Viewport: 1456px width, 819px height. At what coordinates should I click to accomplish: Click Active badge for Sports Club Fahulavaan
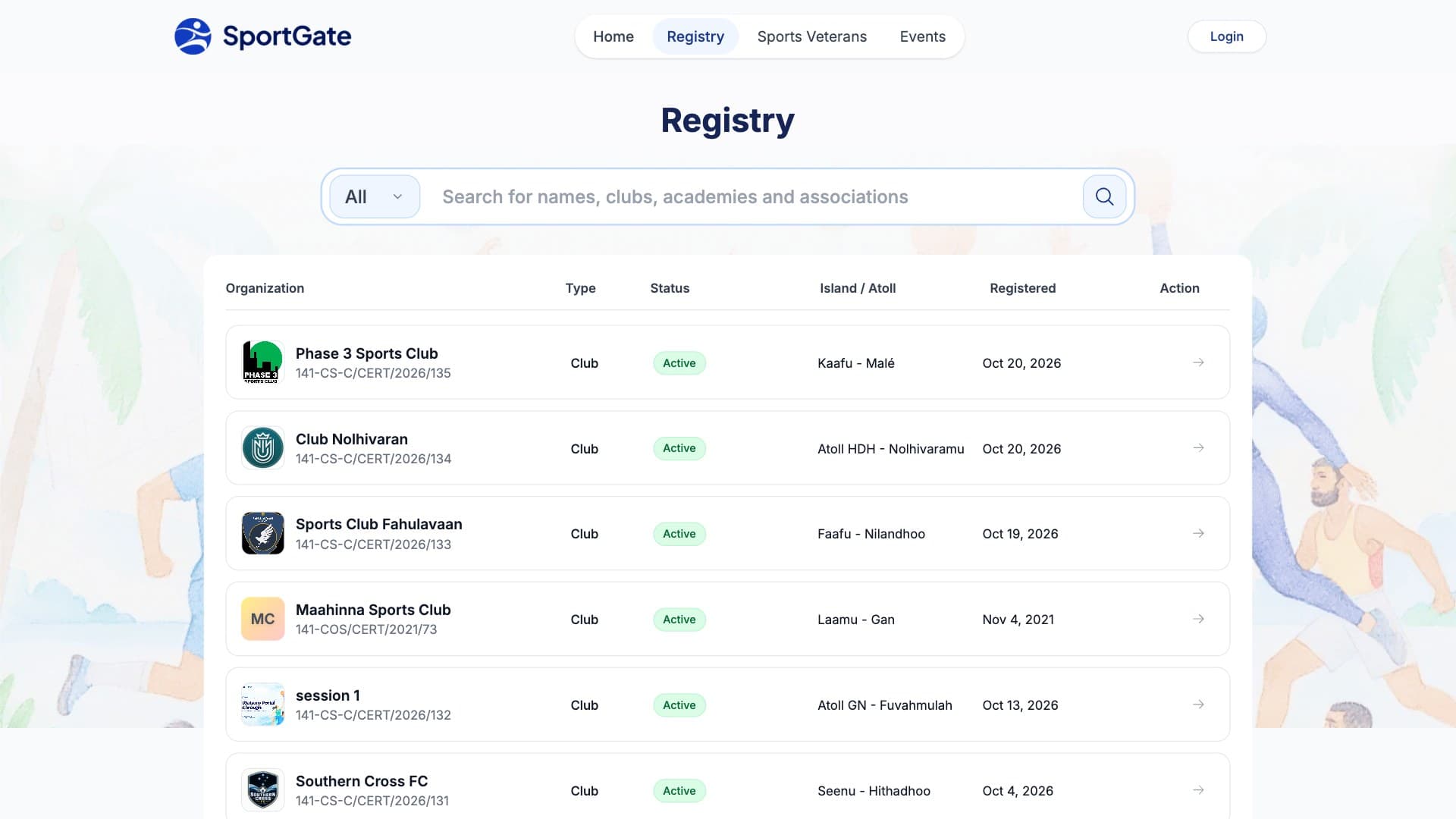click(x=679, y=534)
